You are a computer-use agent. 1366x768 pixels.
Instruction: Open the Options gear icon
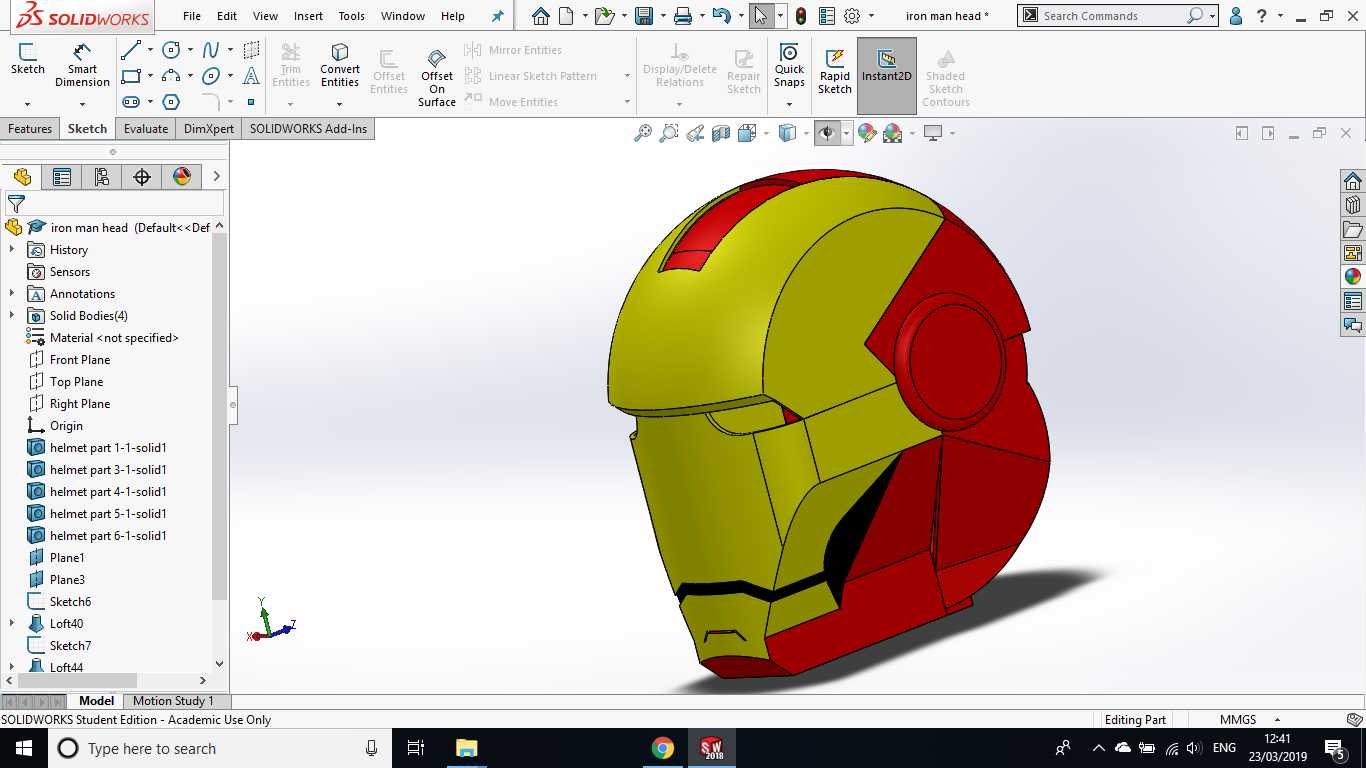pos(852,16)
